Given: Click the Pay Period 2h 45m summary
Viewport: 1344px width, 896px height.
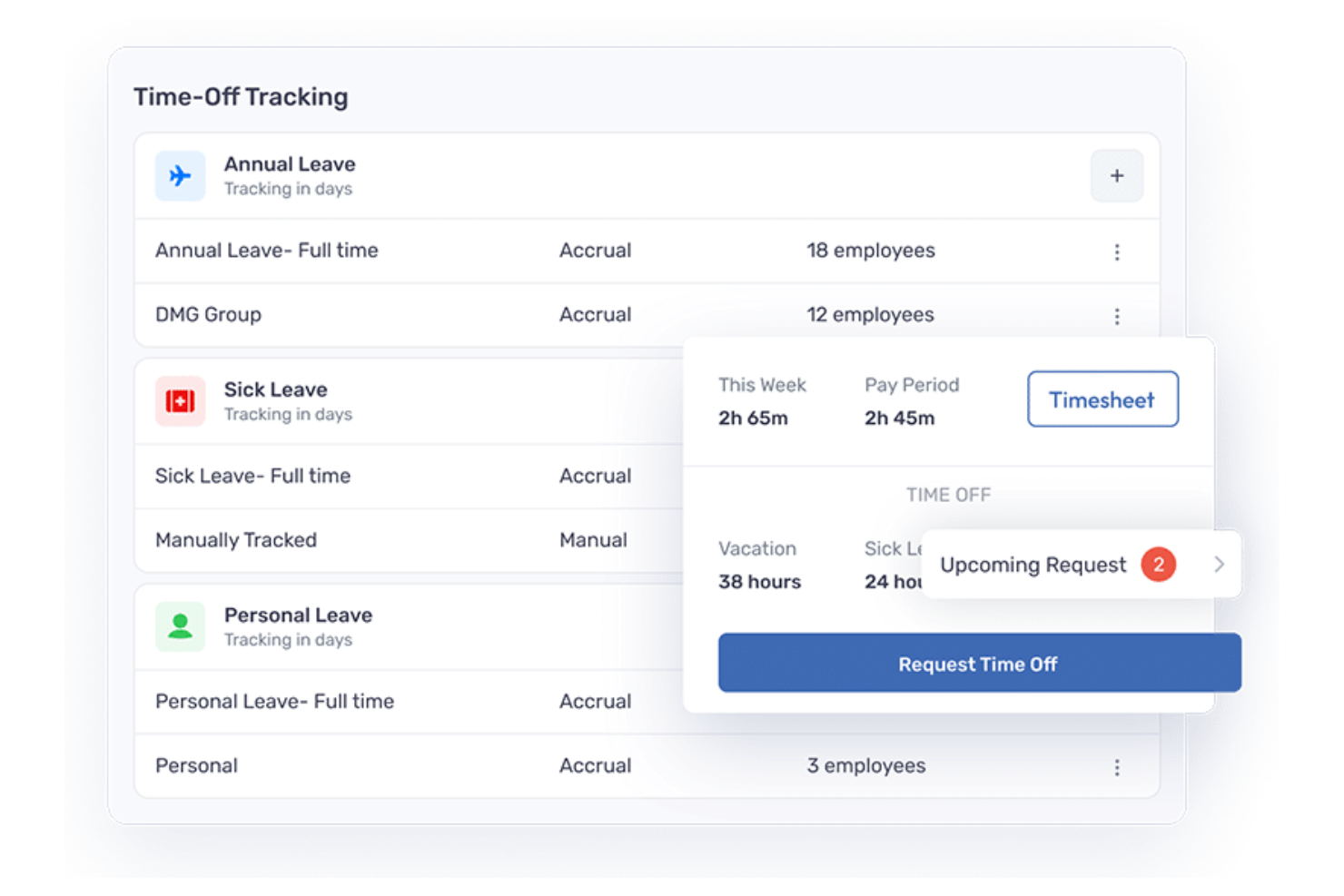Looking at the screenshot, I should point(911,401).
